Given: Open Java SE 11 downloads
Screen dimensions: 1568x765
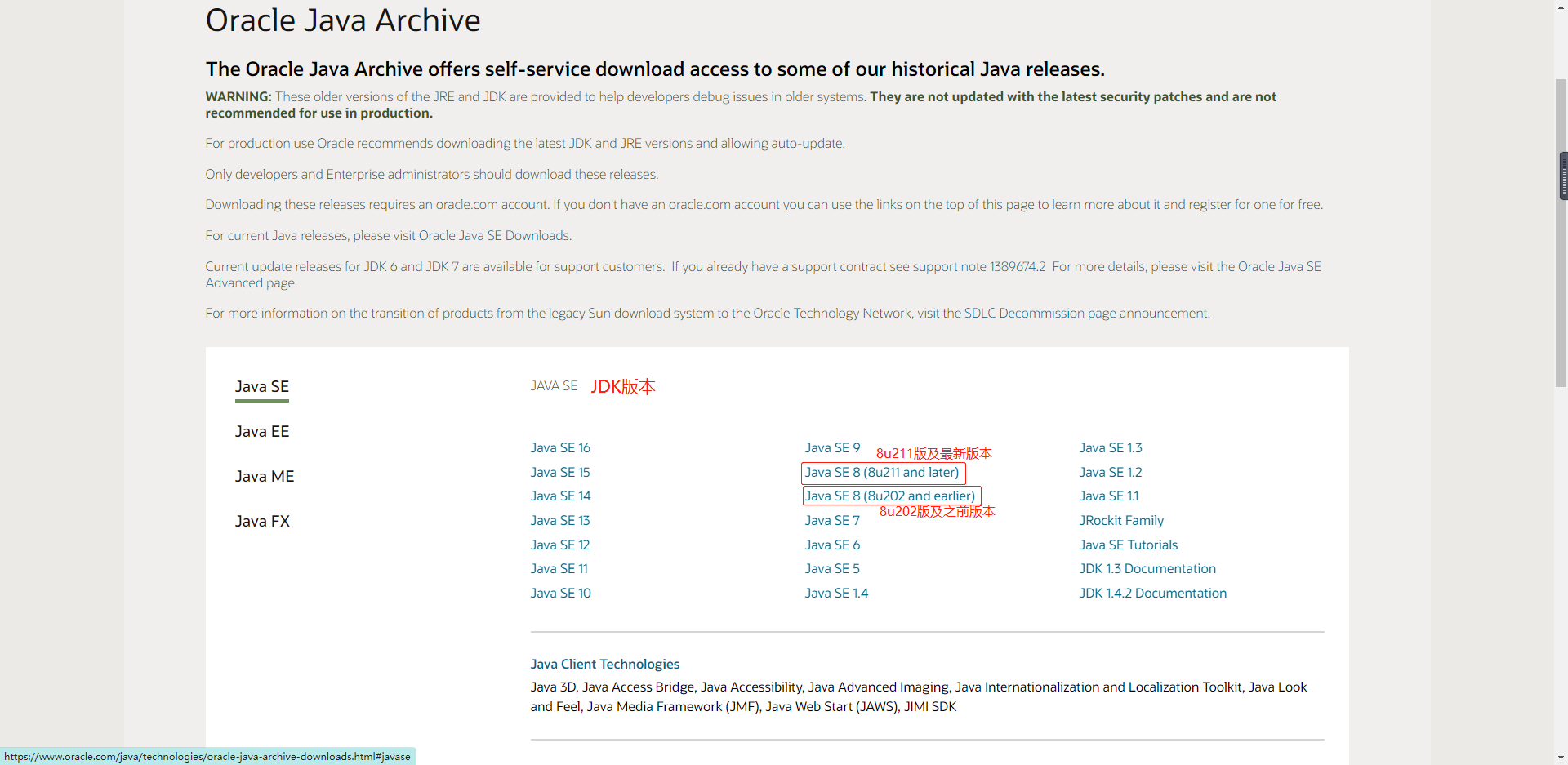Looking at the screenshot, I should tap(559, 568).
